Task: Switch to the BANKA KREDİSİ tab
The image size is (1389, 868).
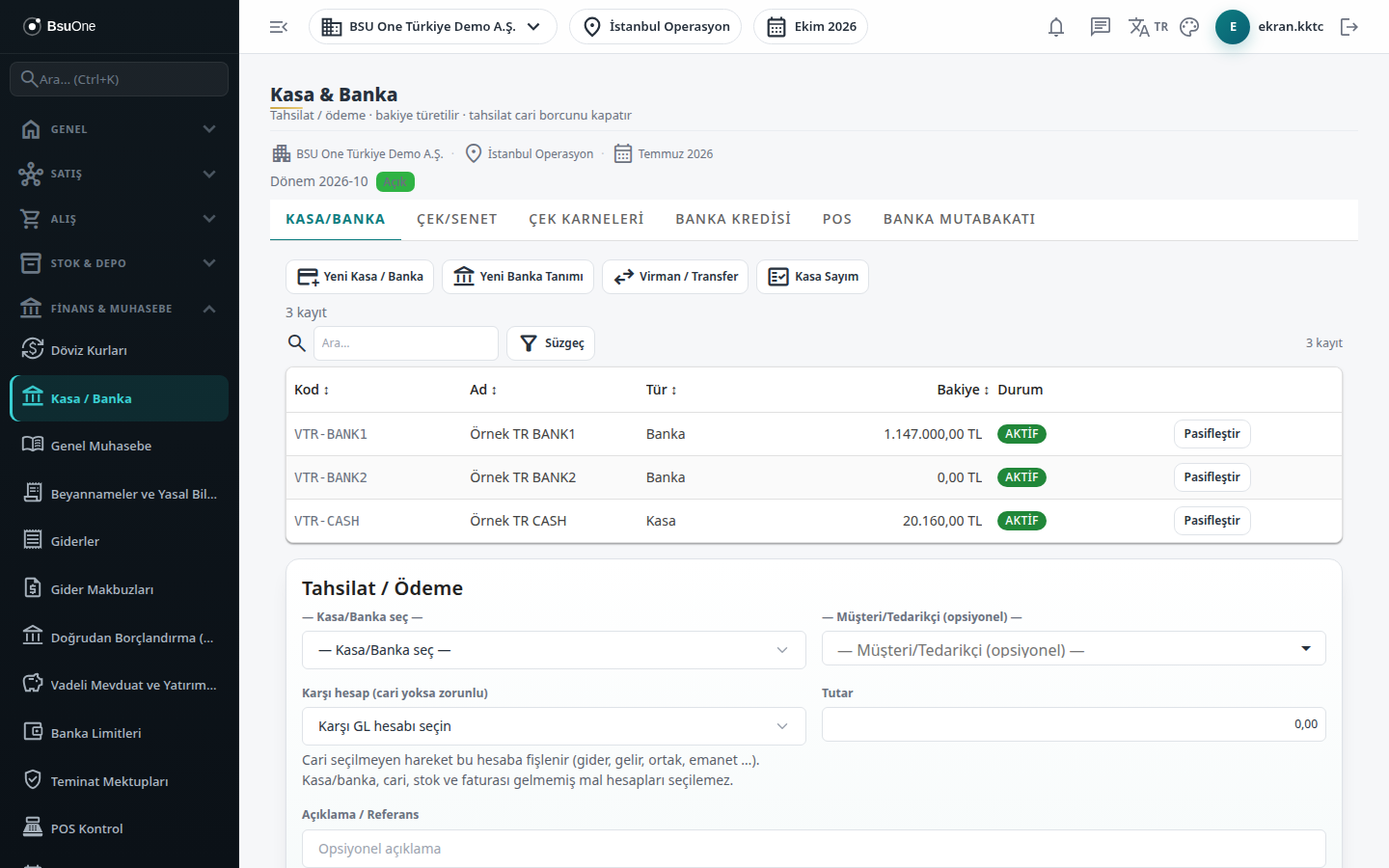Action: tap(733, 220)
